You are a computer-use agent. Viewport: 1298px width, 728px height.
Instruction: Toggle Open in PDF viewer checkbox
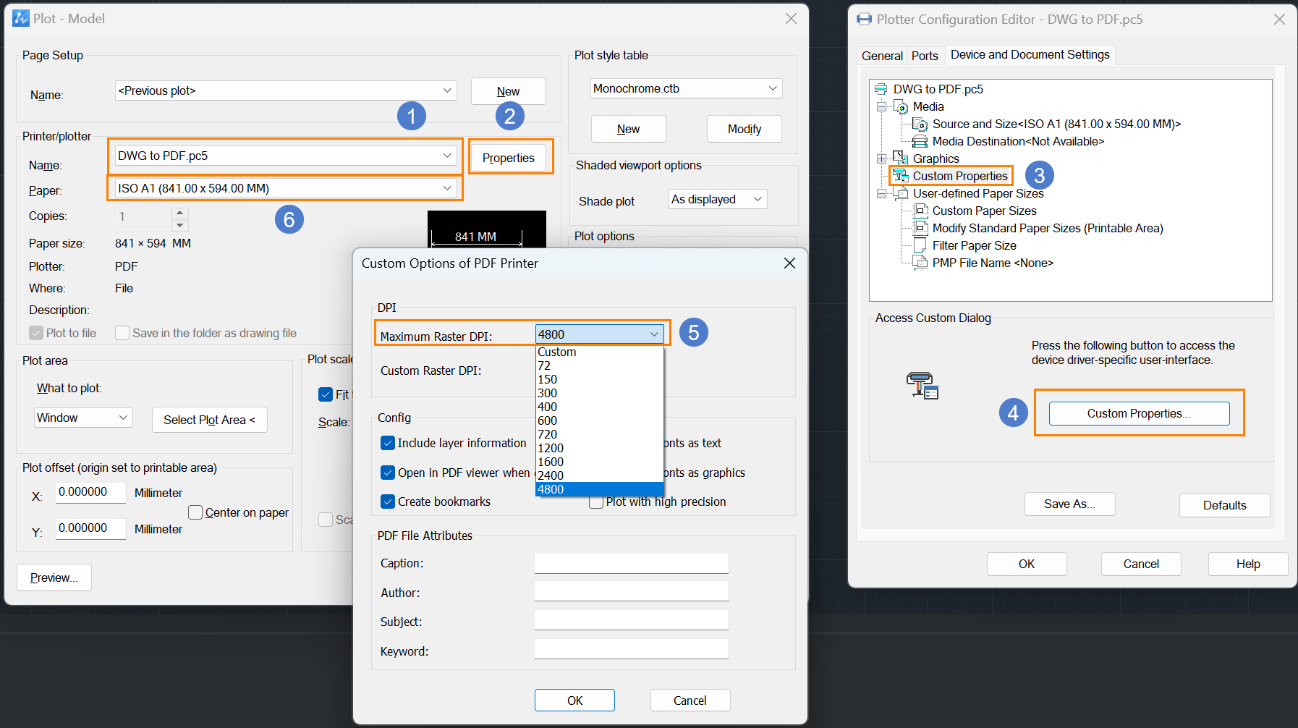coord(388,473)
